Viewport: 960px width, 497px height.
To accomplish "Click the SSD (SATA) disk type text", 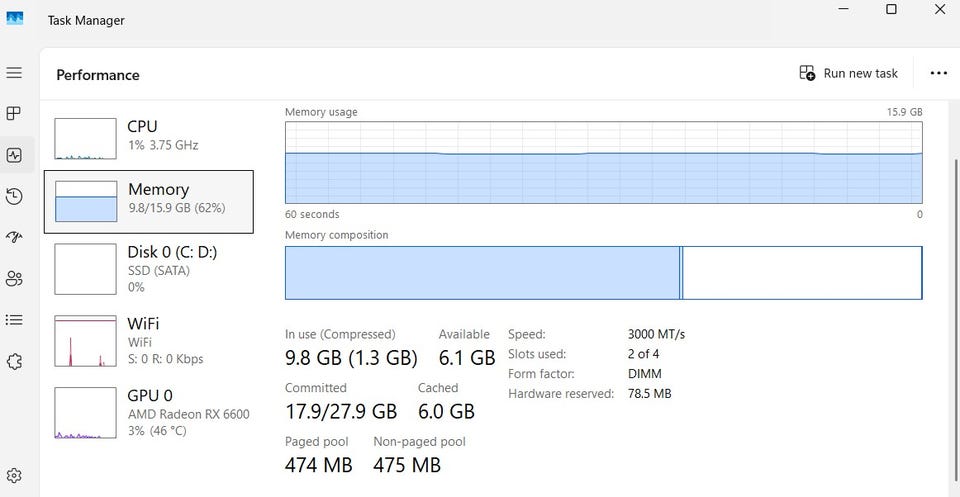I will (159, 271).
